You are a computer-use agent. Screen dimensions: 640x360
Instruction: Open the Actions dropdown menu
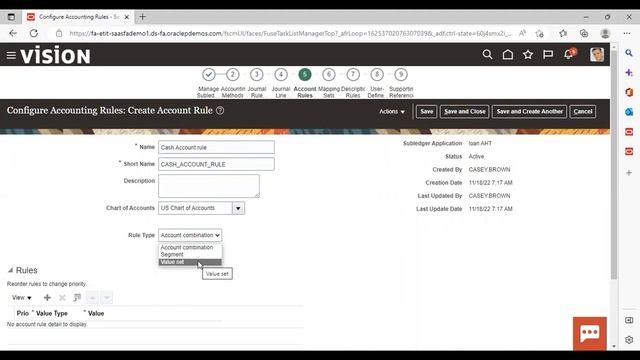pos(392,111)
